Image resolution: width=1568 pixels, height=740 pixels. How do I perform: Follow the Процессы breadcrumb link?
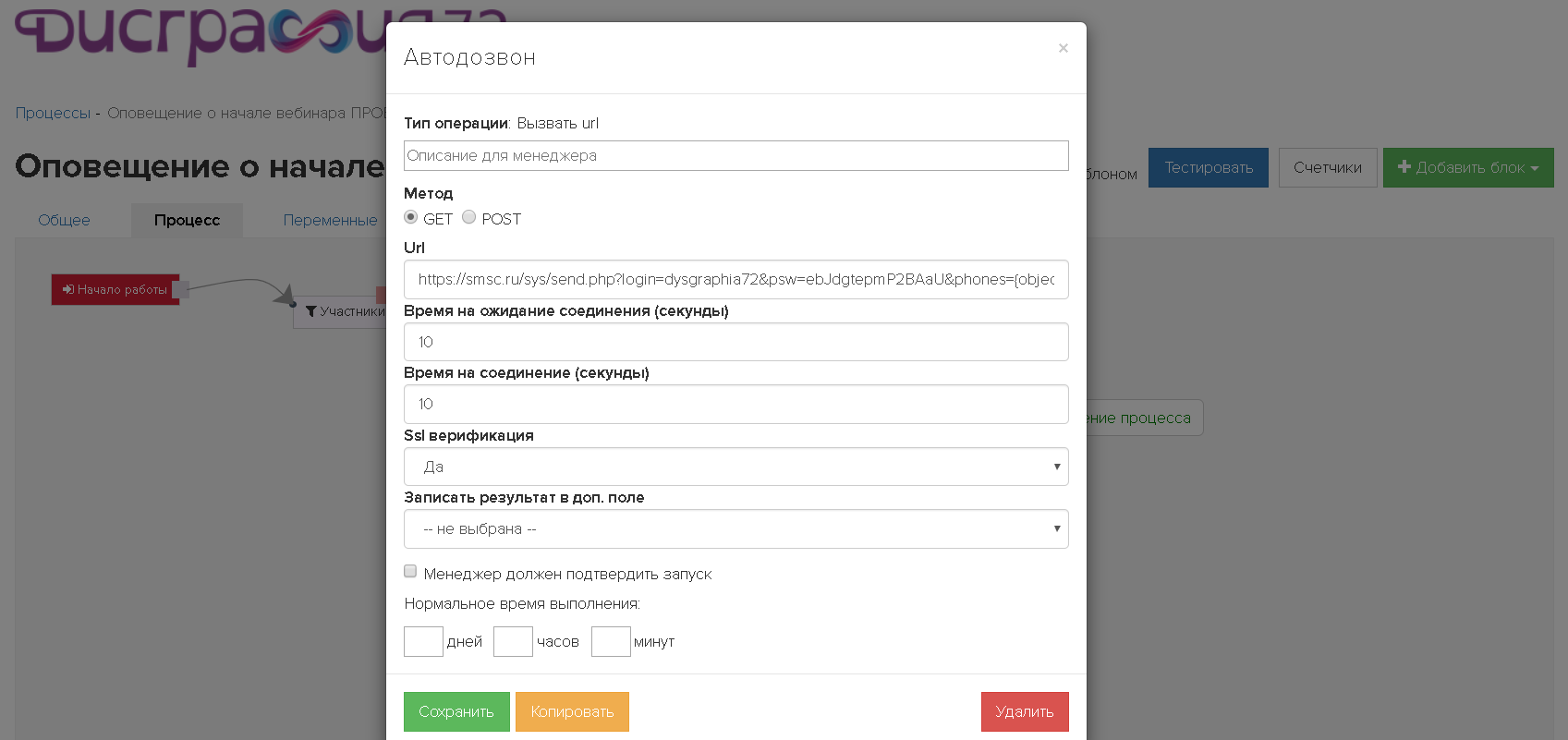53,113
